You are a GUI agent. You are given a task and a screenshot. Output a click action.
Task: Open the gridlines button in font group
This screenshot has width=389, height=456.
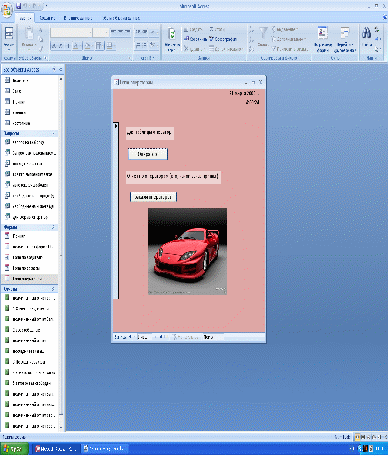coord(100,46)
